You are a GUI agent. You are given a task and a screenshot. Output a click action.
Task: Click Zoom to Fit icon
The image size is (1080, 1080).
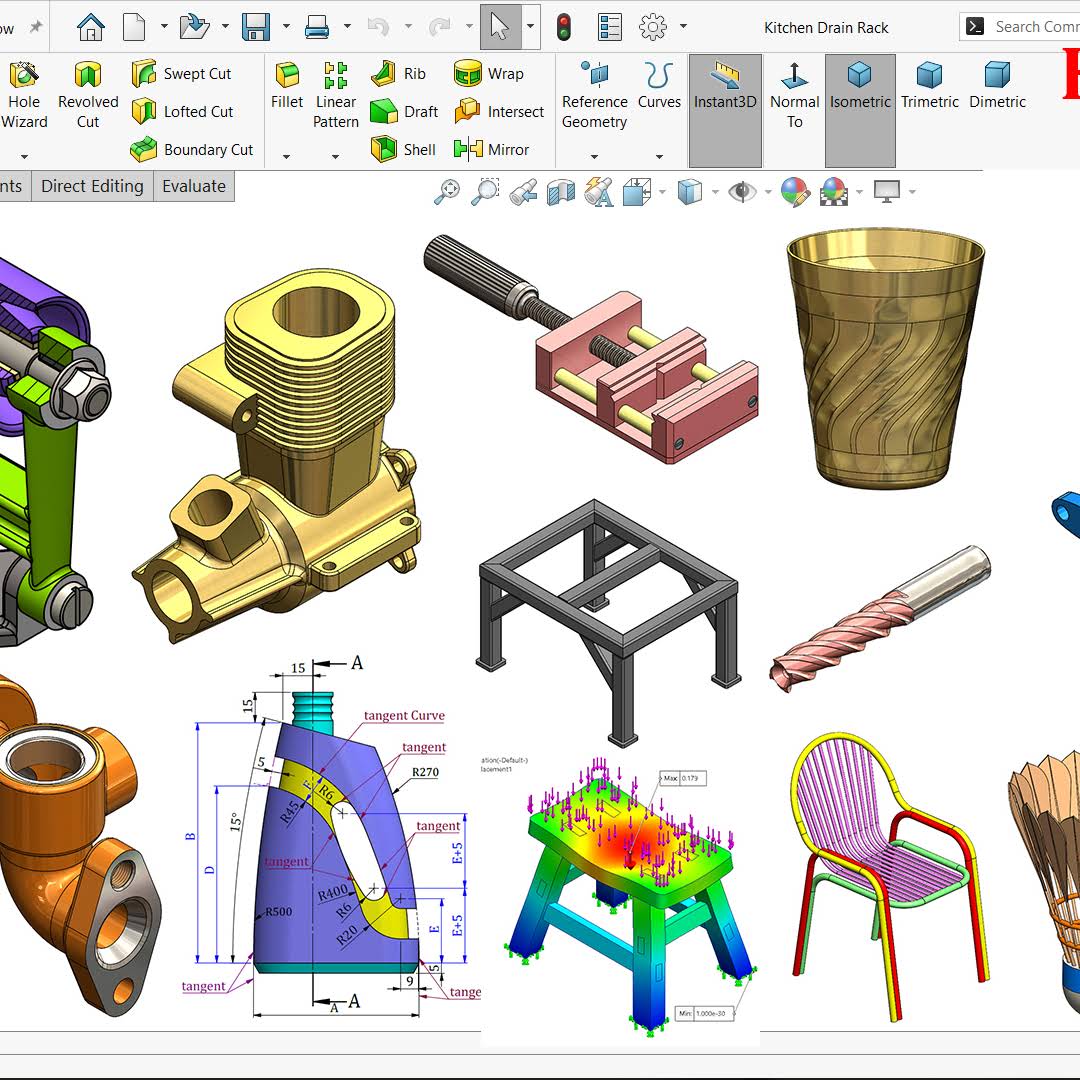(447, 191)
